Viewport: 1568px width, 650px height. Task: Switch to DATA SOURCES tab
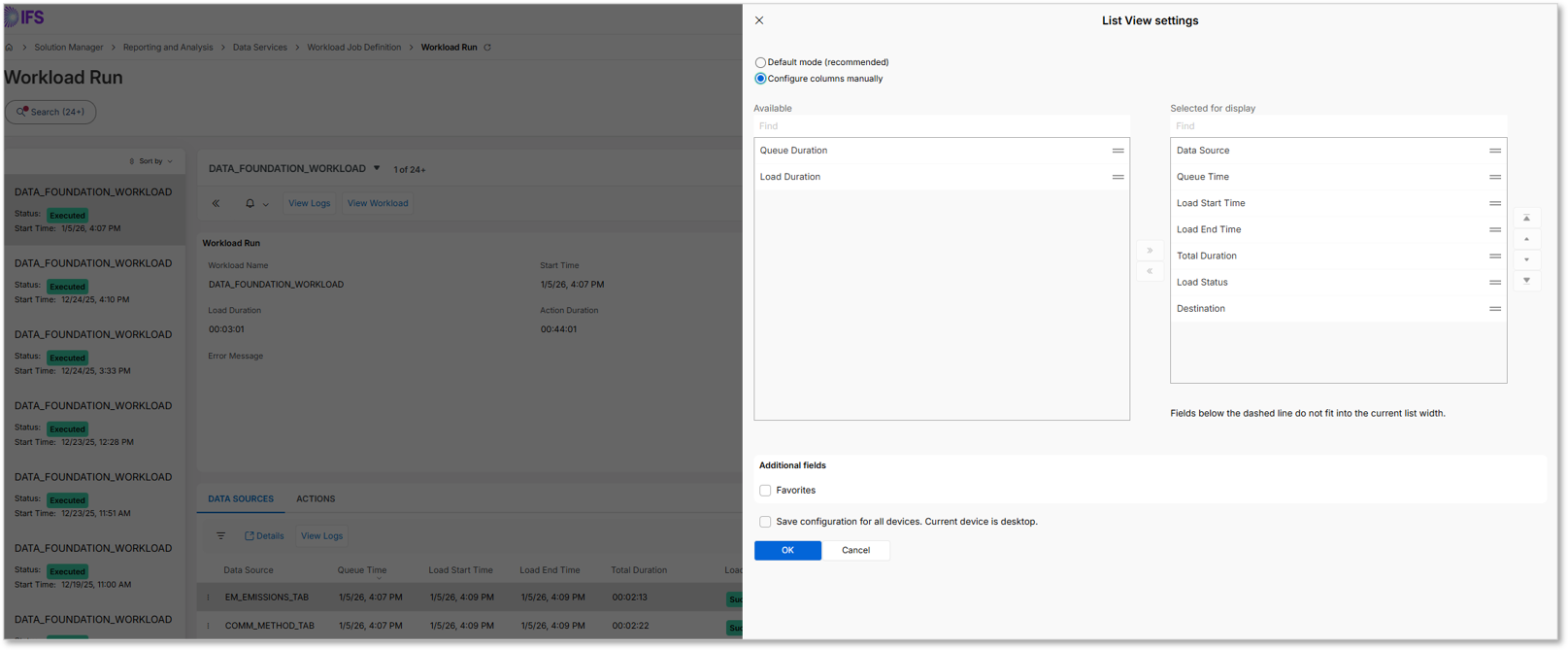[x=241, y=498]
